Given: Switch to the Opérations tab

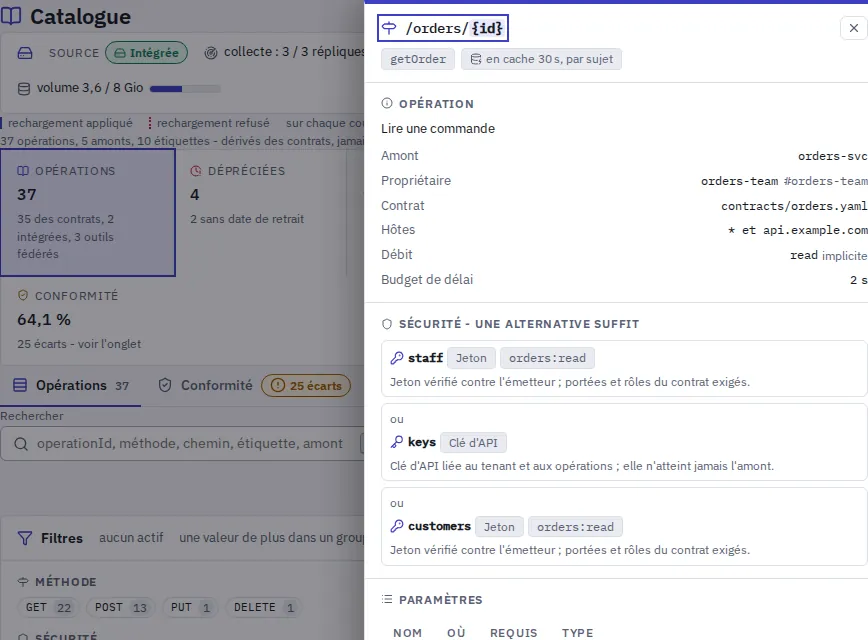Looking at the screenshot, I should coord(71,385).
